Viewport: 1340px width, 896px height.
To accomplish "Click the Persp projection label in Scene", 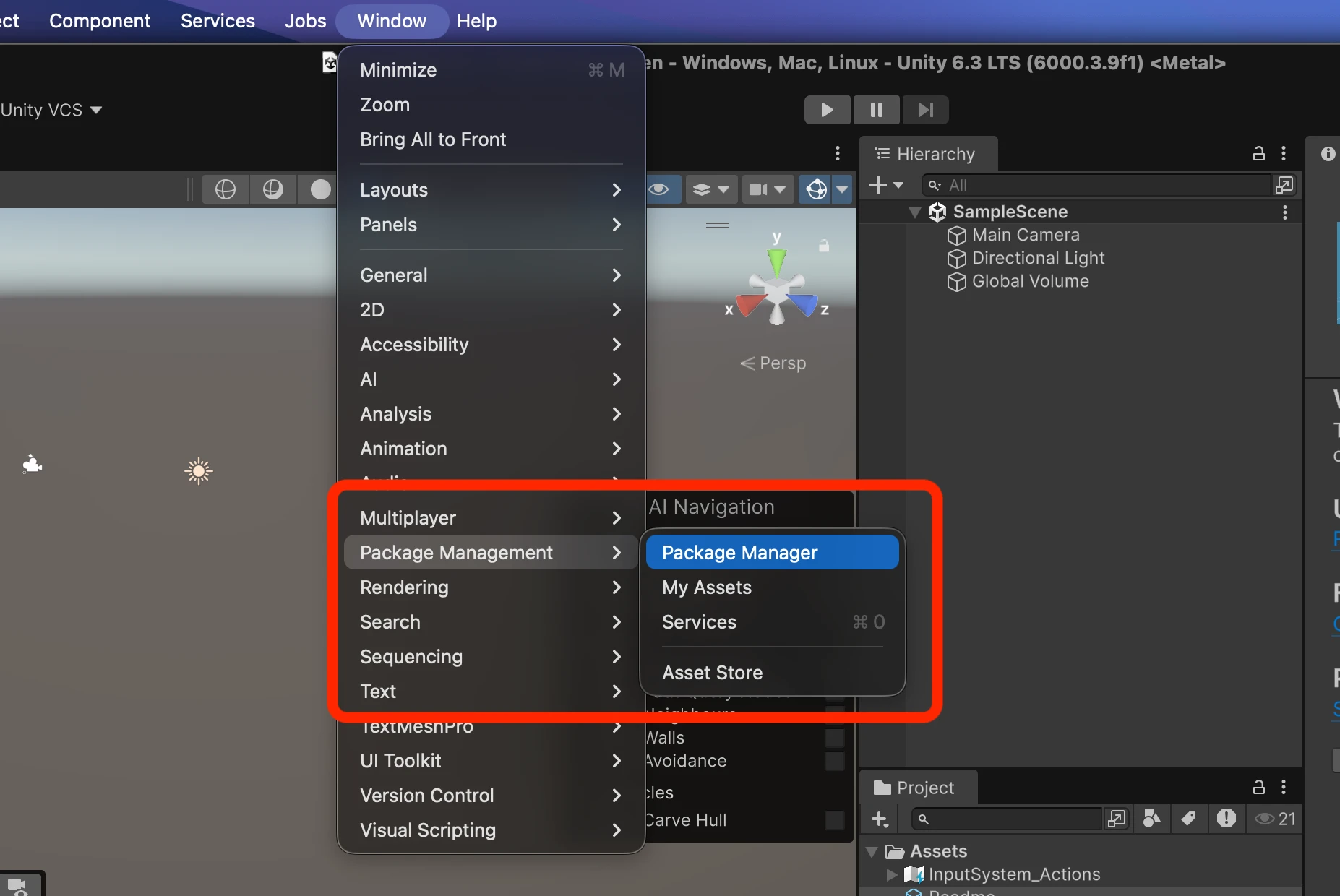I will [x=773, y=363].
